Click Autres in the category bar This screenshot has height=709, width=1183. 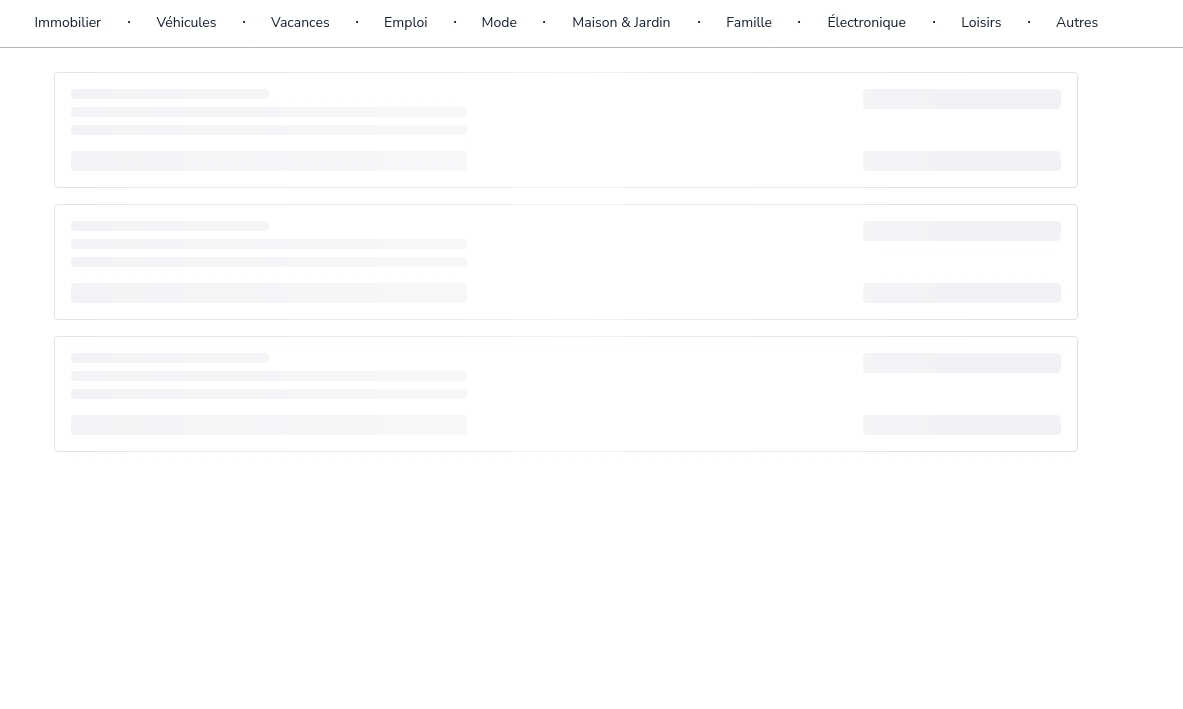[x=1076, y=22]
